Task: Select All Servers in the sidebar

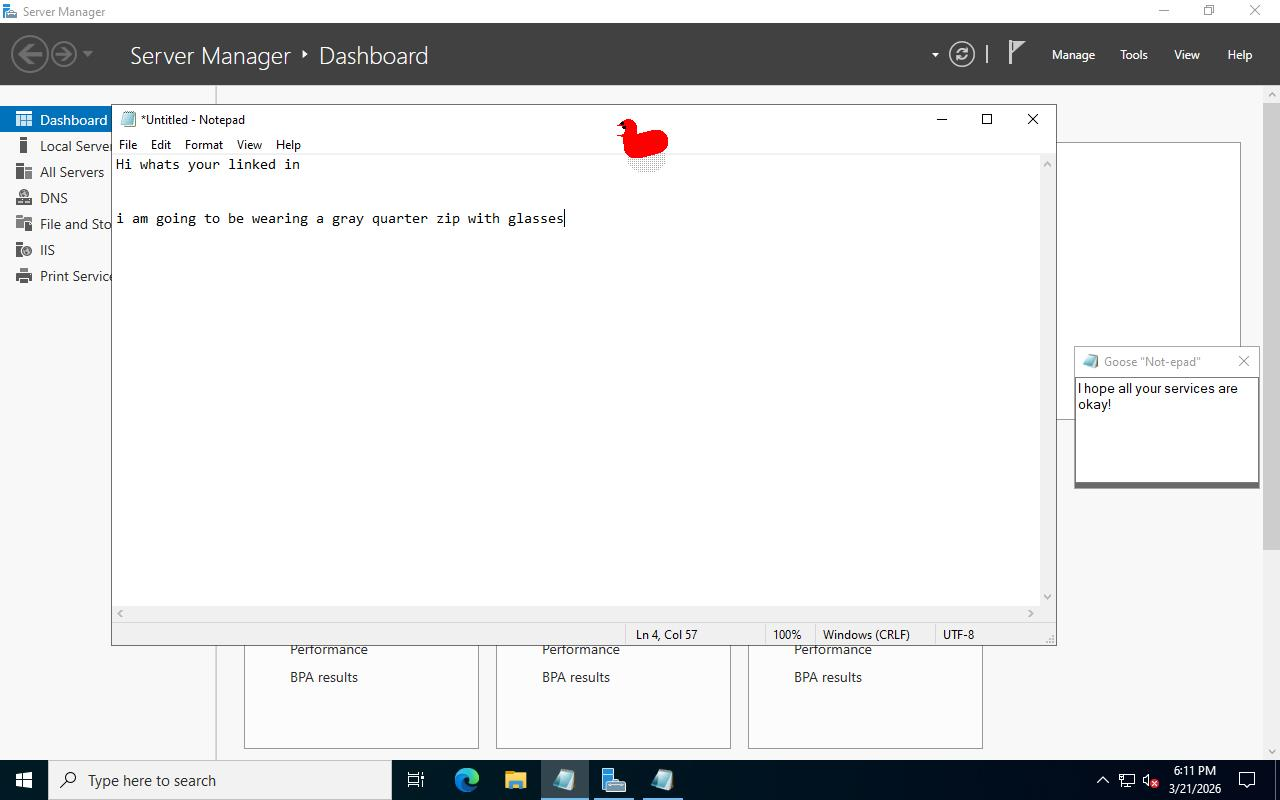Action: [x=71, y=172]
